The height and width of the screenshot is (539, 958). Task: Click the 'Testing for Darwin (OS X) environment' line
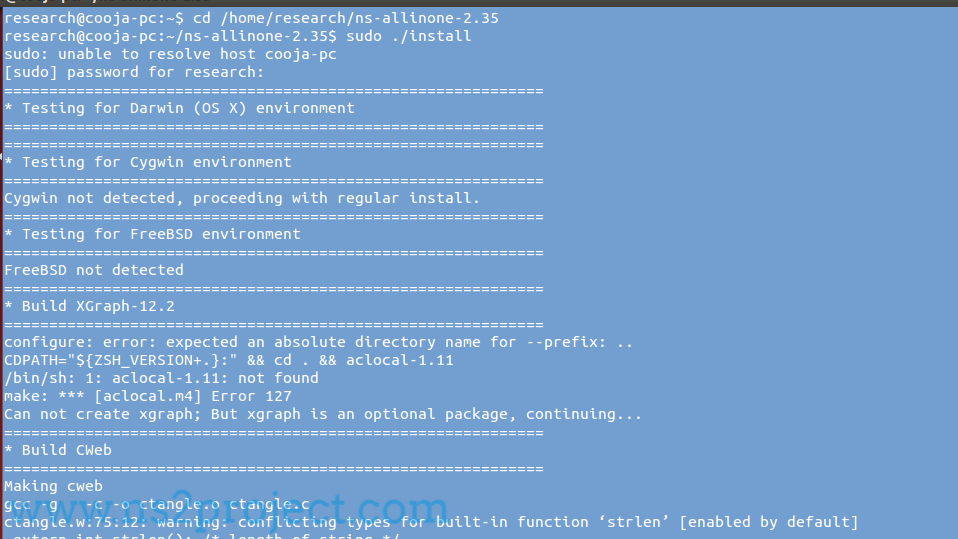[x=179, y=108]
